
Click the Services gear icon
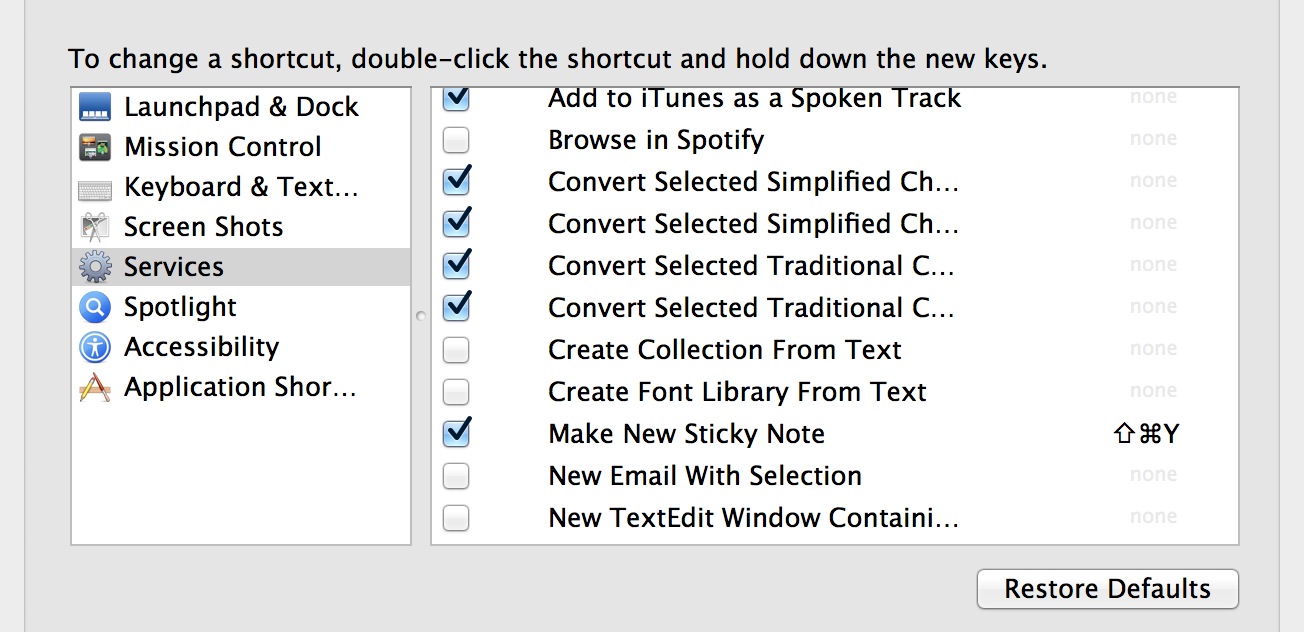pos(94,267)
